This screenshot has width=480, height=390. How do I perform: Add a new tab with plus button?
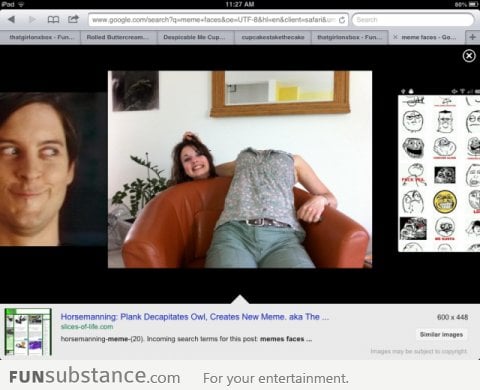472,37
